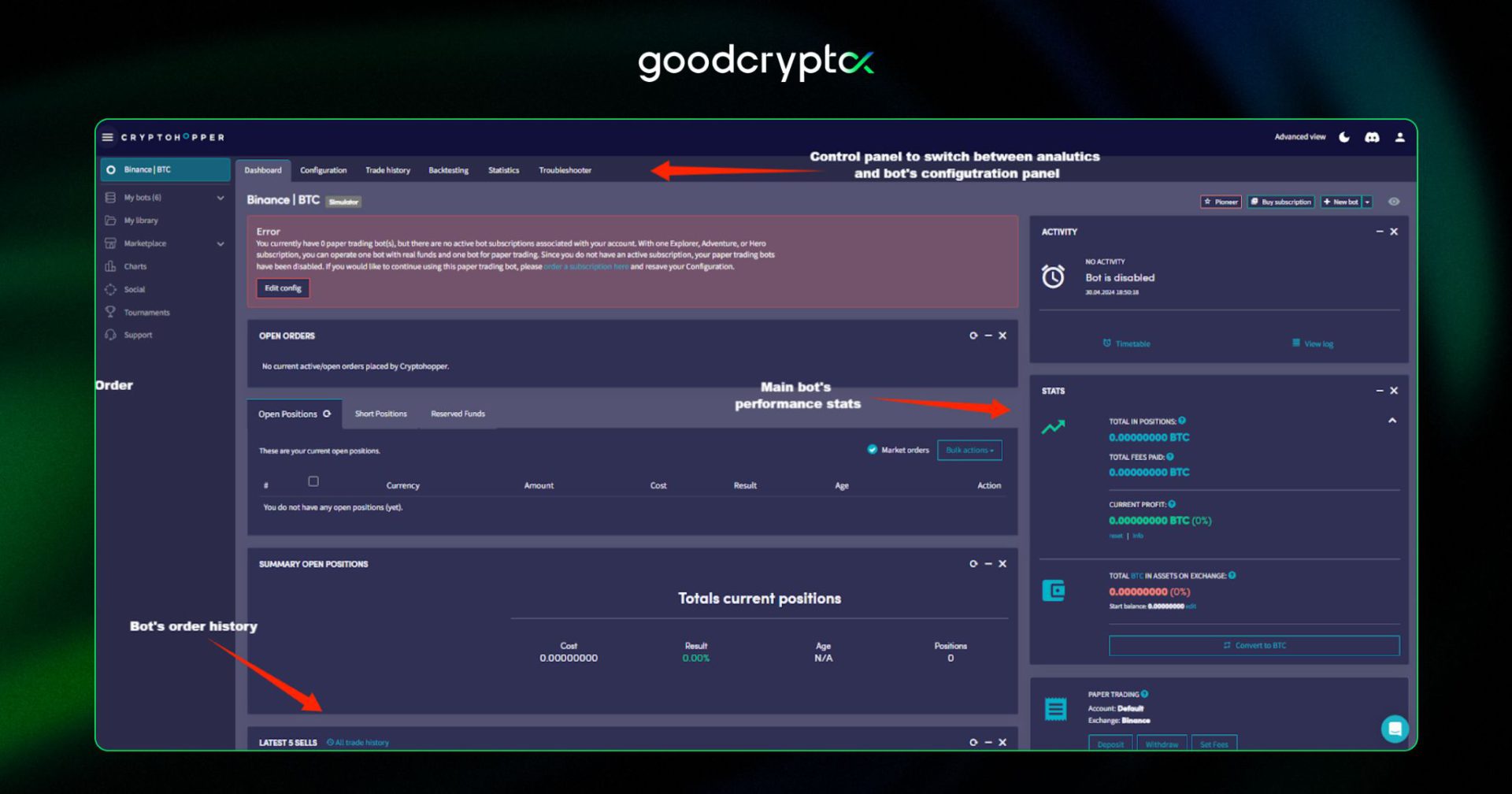The width and height of the screenshot is (1512, 794).
Task: Click help icon beside assets on exchange
Action: coord(1232,576)
